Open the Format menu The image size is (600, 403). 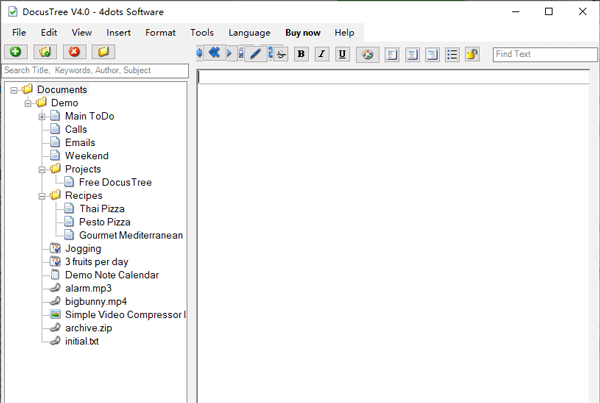(x=160, y=32)
